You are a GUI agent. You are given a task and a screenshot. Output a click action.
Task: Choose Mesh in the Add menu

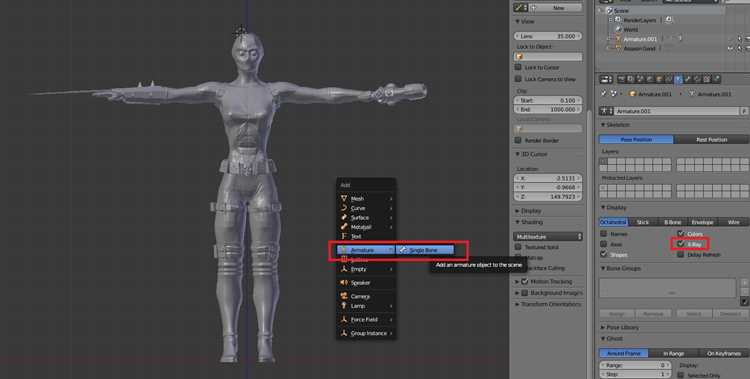click(366, 198)
